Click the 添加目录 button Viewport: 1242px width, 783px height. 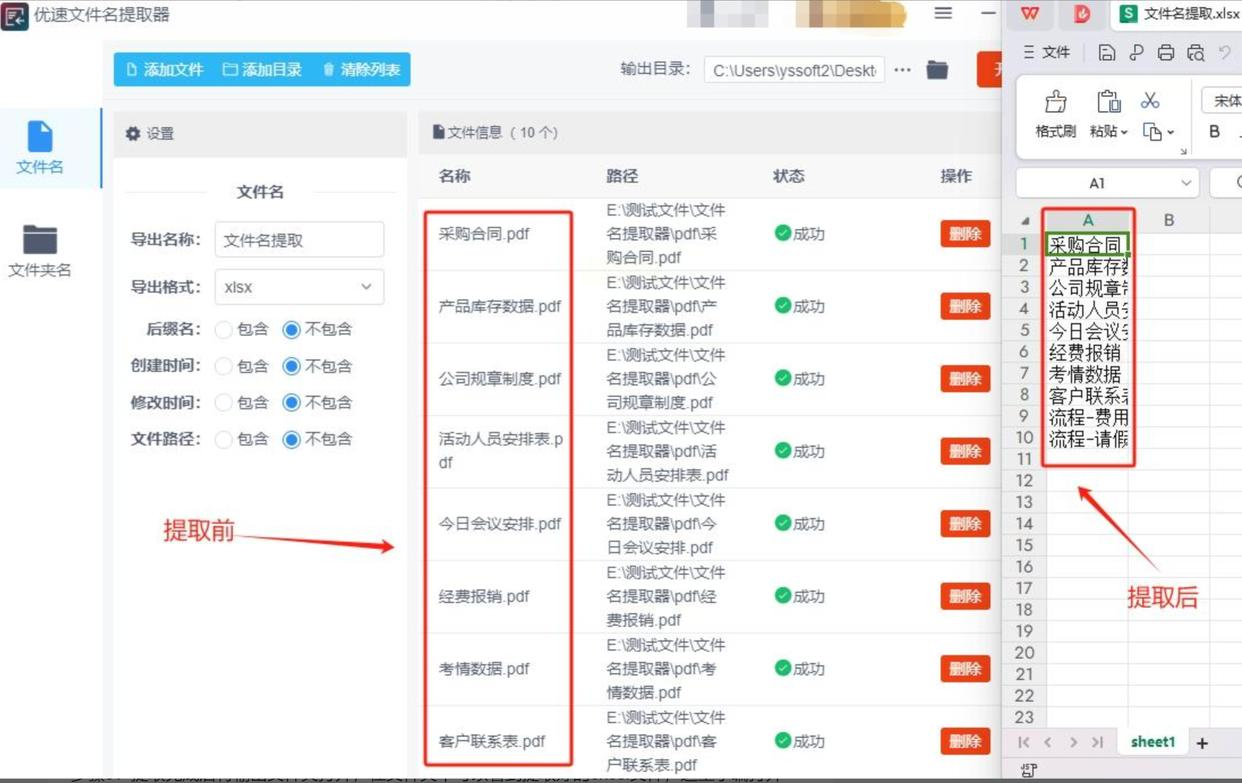(262, 69)
